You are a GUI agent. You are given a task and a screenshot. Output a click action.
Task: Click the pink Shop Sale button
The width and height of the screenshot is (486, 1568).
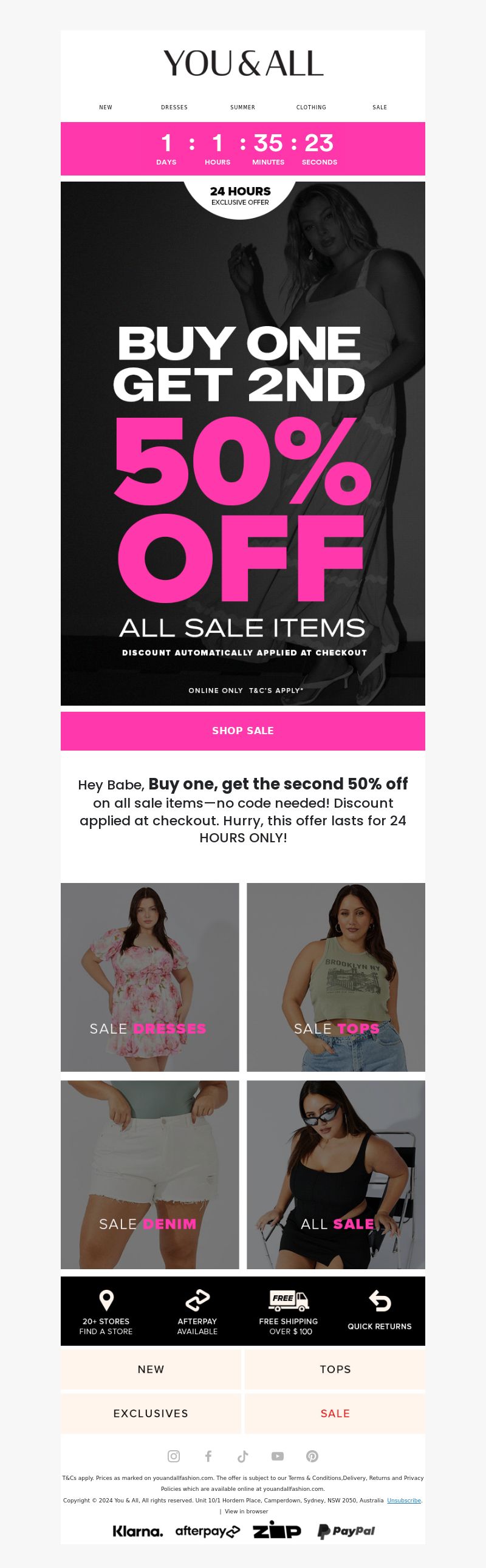[243, 731]
